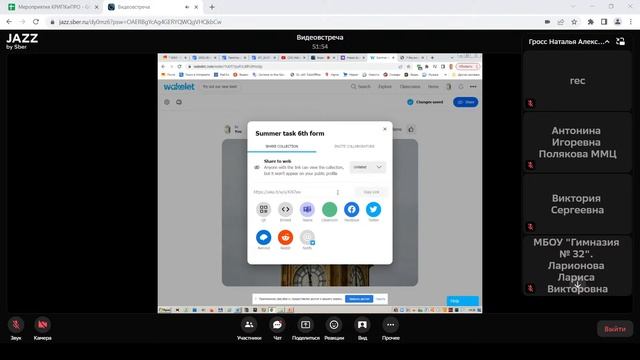Click Search in the shared Wakelet header

pos(361,87)
